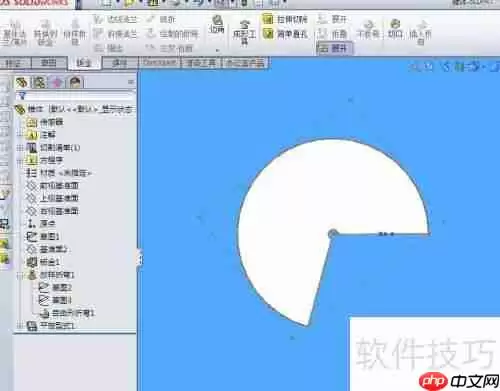Click the No Bends tool (不折弯)
The height and width of the screenshot is (391, 500).
pos(368,29)
